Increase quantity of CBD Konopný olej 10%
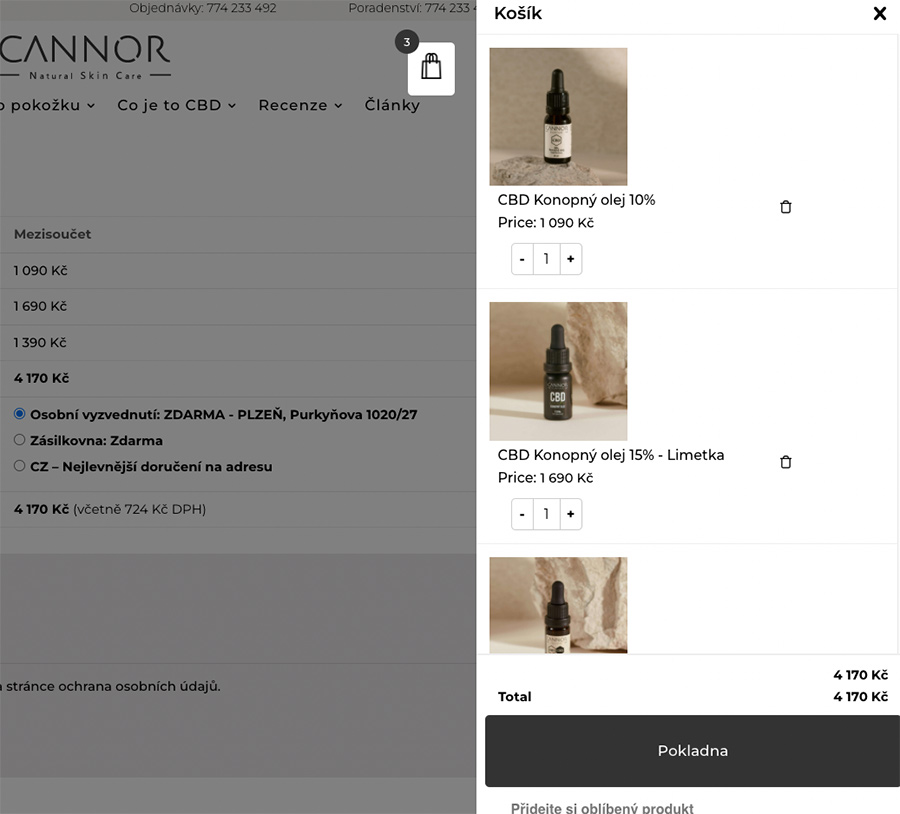This screenshot has width=900, height=814. click(570, 259)
